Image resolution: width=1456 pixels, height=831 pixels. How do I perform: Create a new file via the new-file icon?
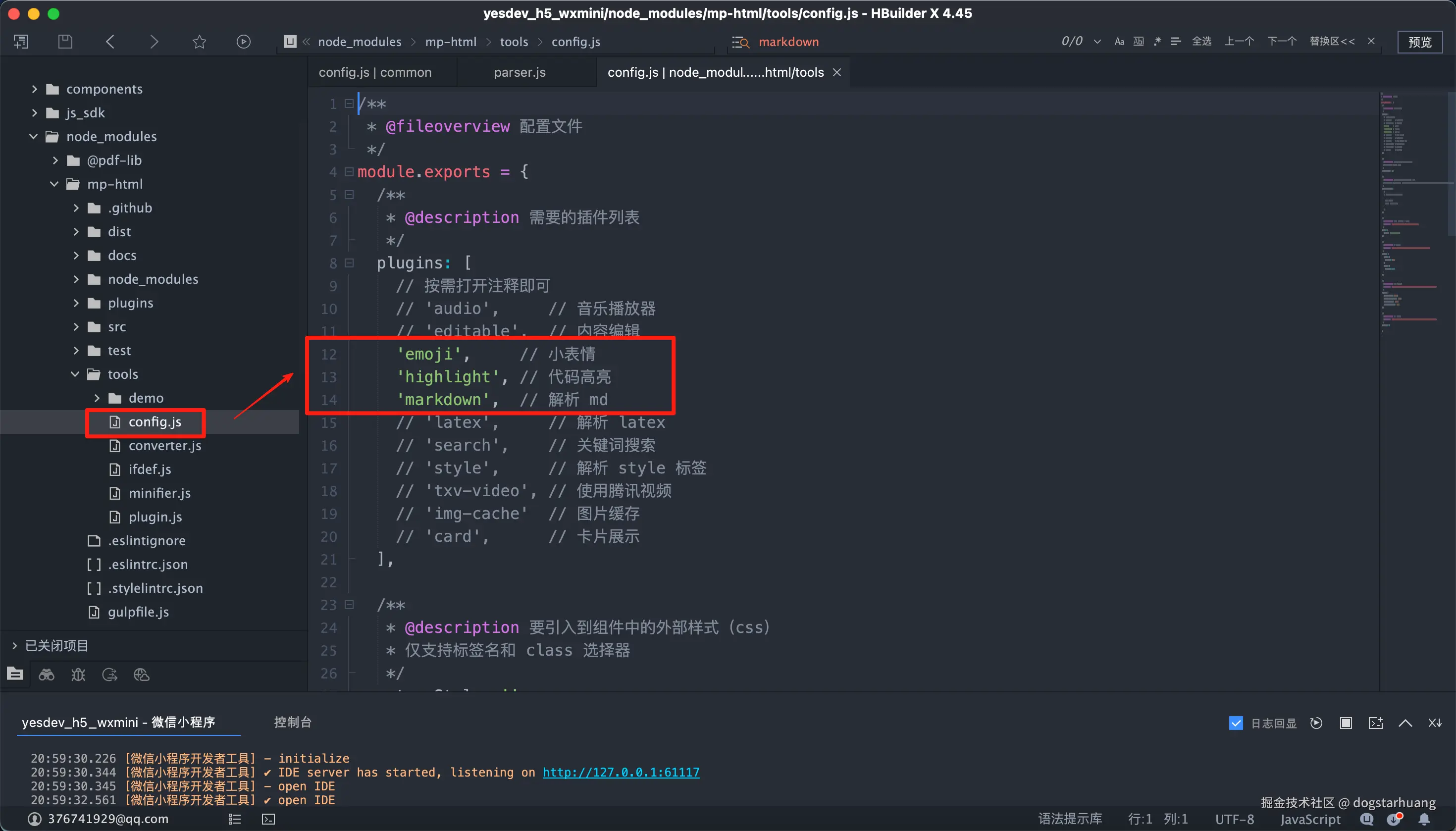(x=20, y=41)
